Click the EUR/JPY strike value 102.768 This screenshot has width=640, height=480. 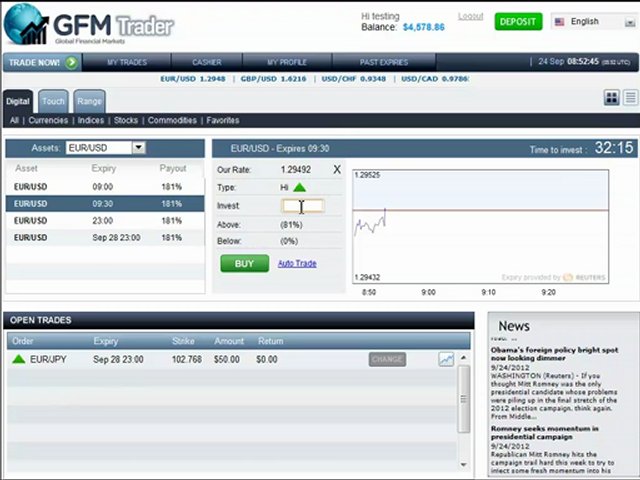187,359
